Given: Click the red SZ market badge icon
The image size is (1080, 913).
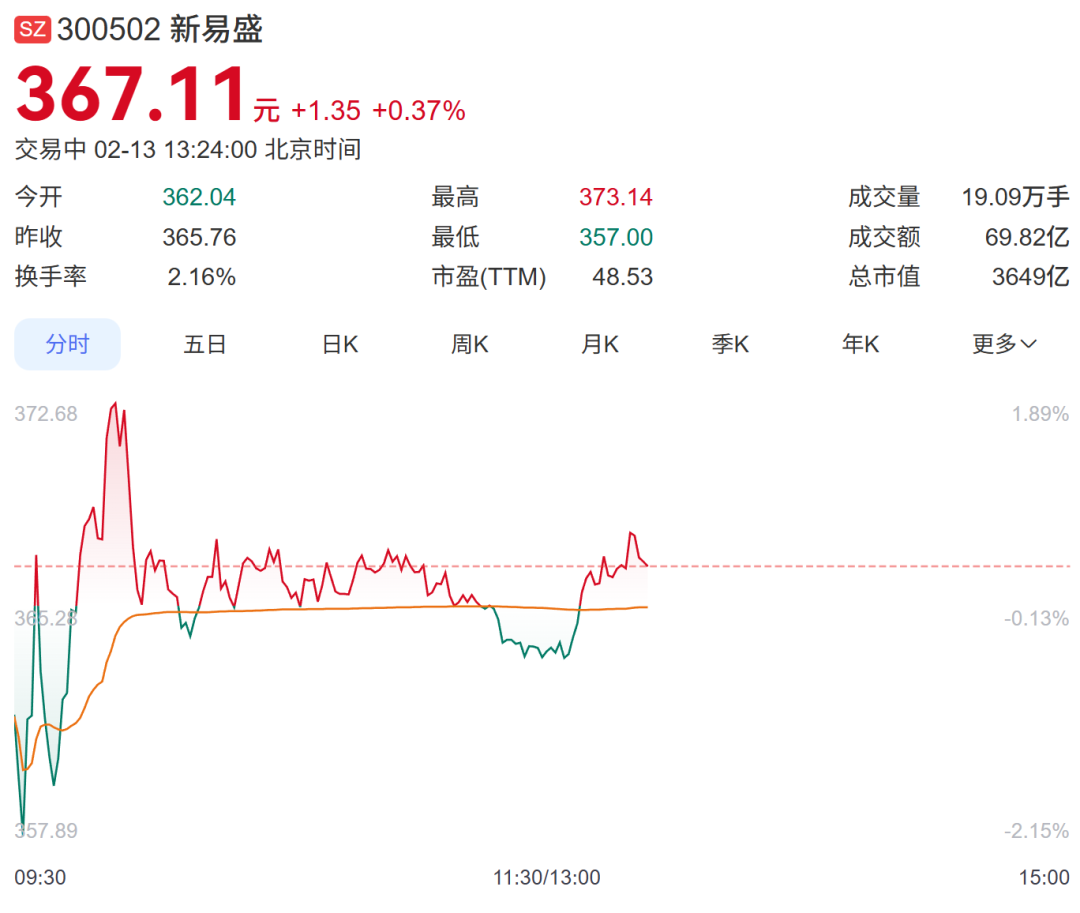Looking at the screenshot, I should pos(33,30).
